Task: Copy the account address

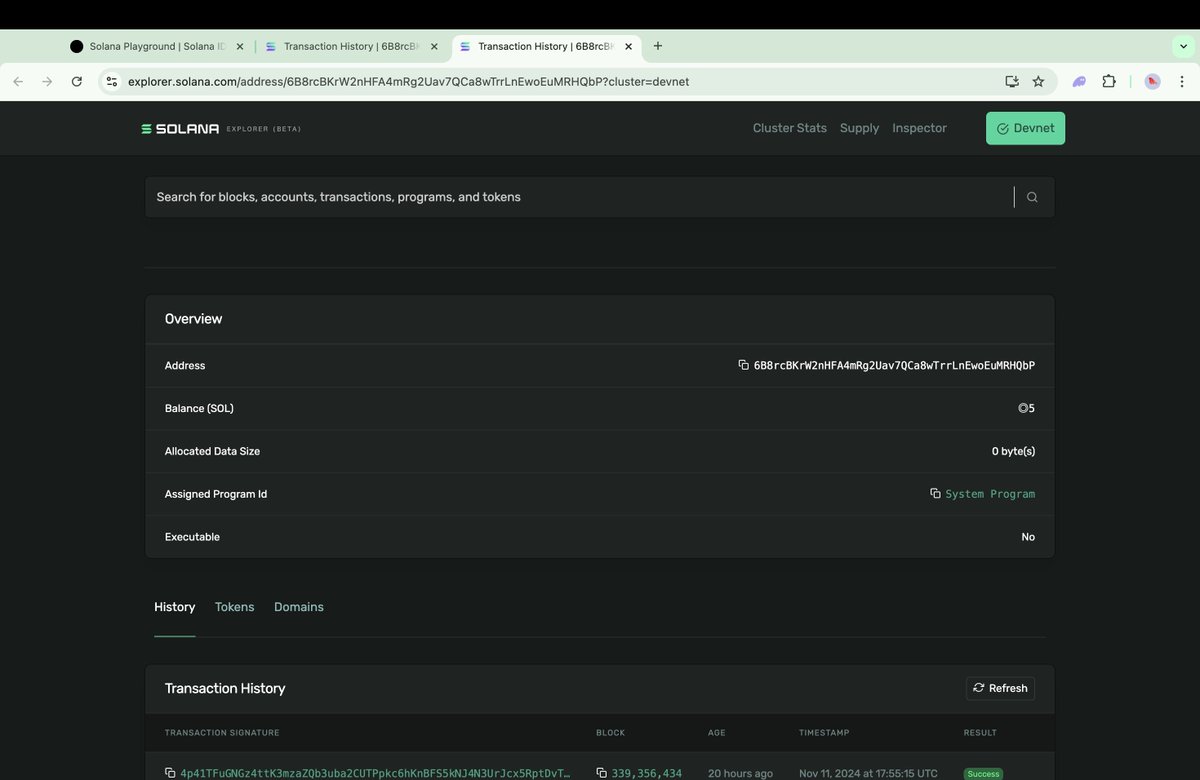Action: pyautogui.click(x=743, y=365)
